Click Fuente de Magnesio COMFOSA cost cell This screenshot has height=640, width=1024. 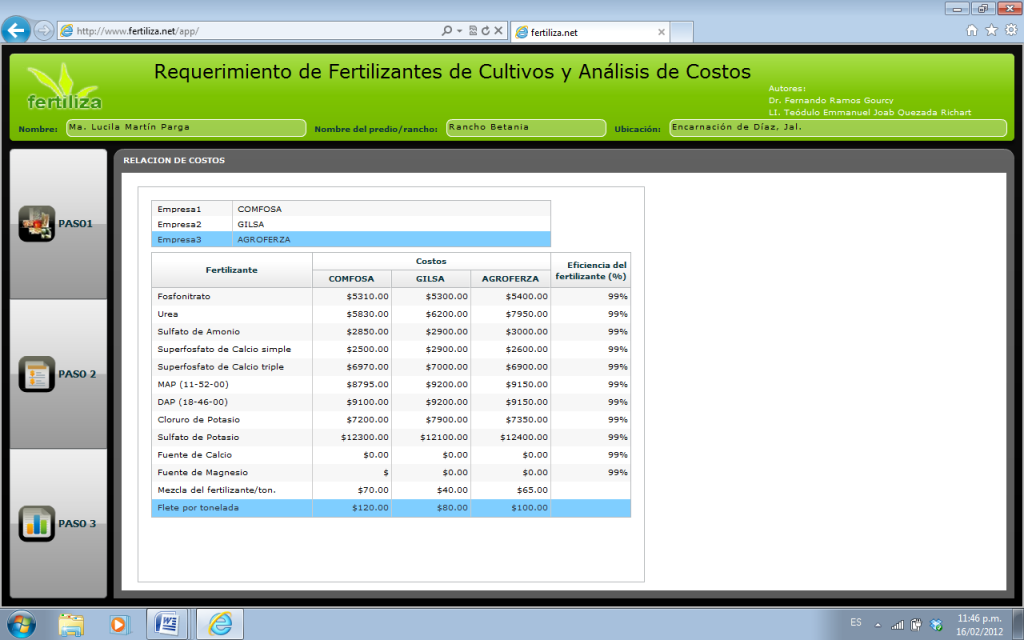click(x=352, y=473)
